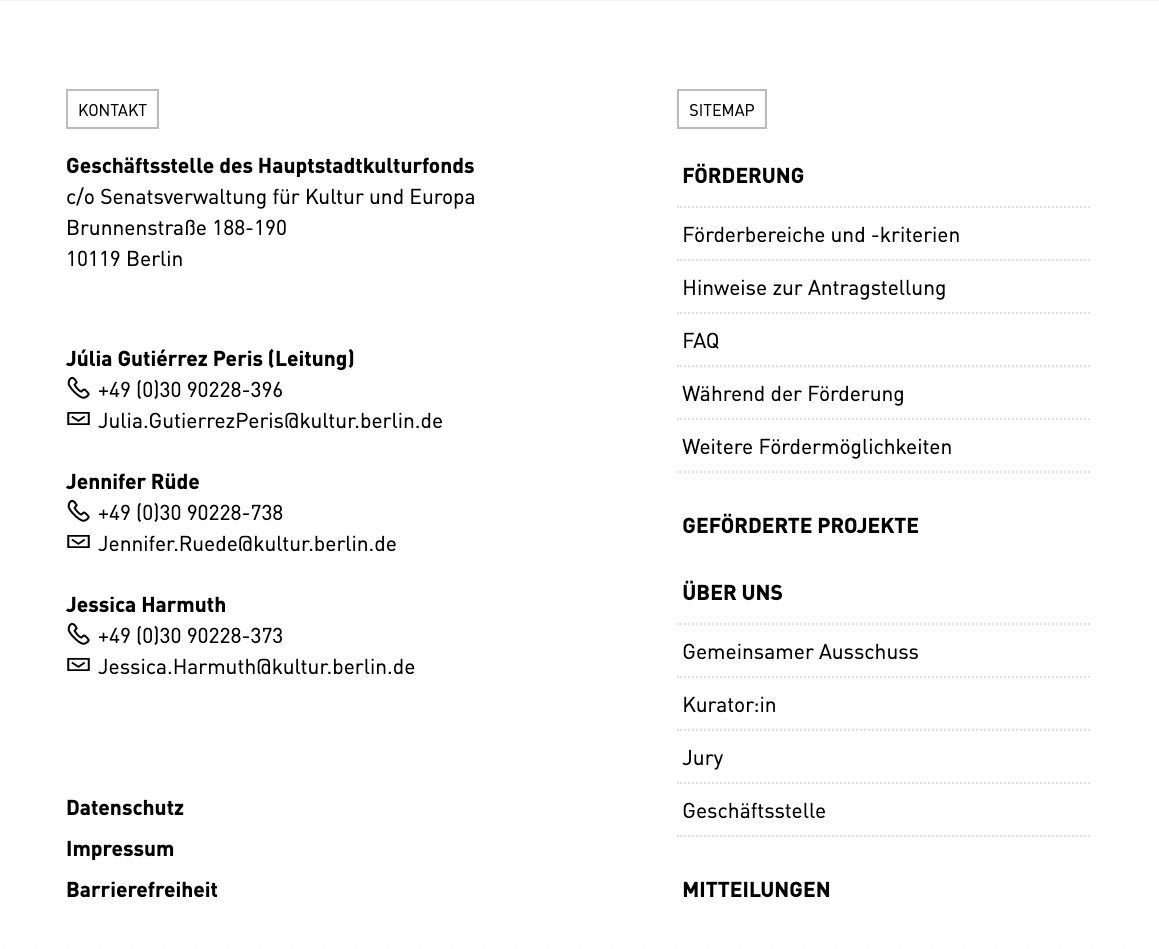Open FÖRDERUNG sitemap heading
This screenshot has height=949, width=1159.
coord(743,176)
